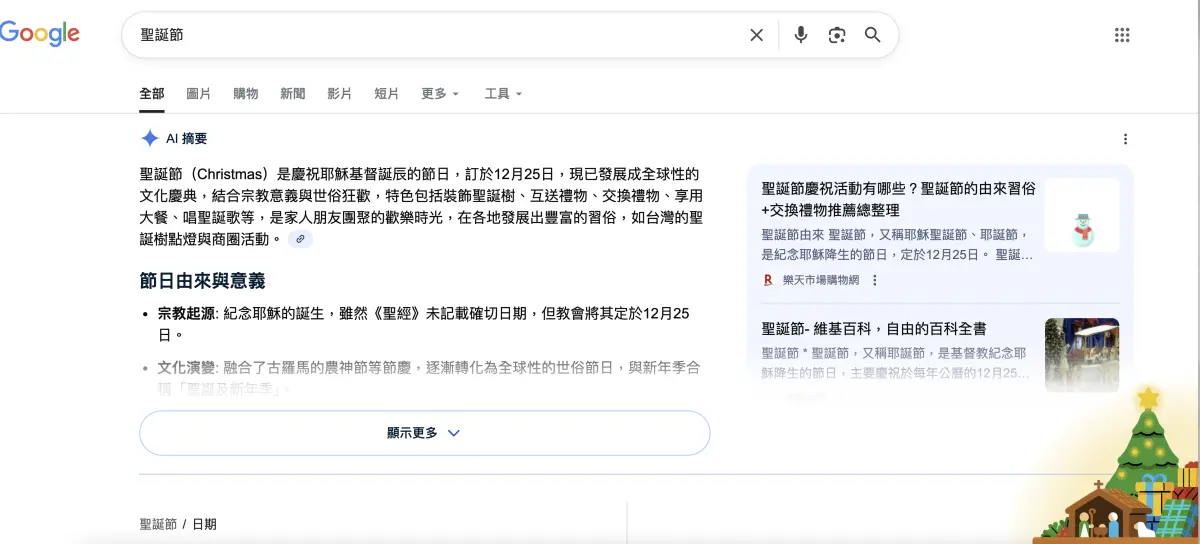Switch to the 新聞 tab
Viewport: 1200px width, 544px height.
tap(293, 94)
